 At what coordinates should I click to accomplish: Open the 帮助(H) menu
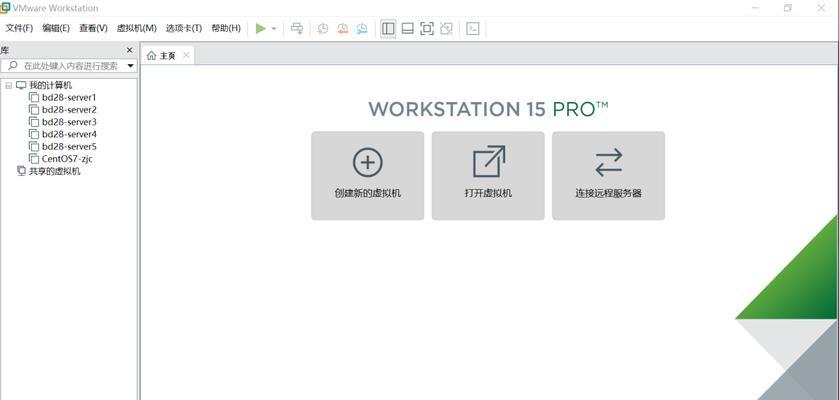226,28
